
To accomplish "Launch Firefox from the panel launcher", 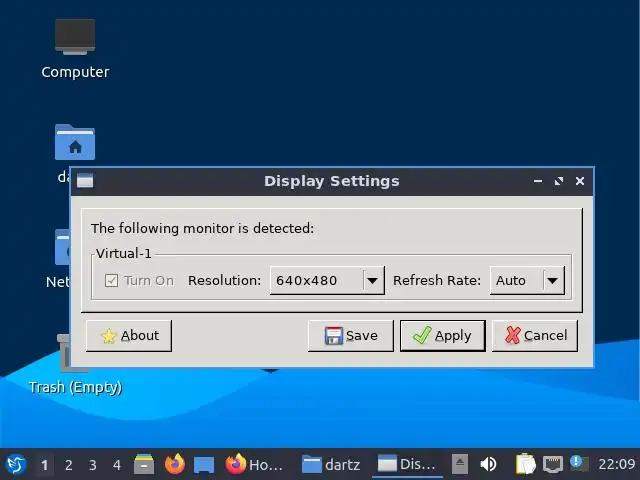I will (175, 464).
